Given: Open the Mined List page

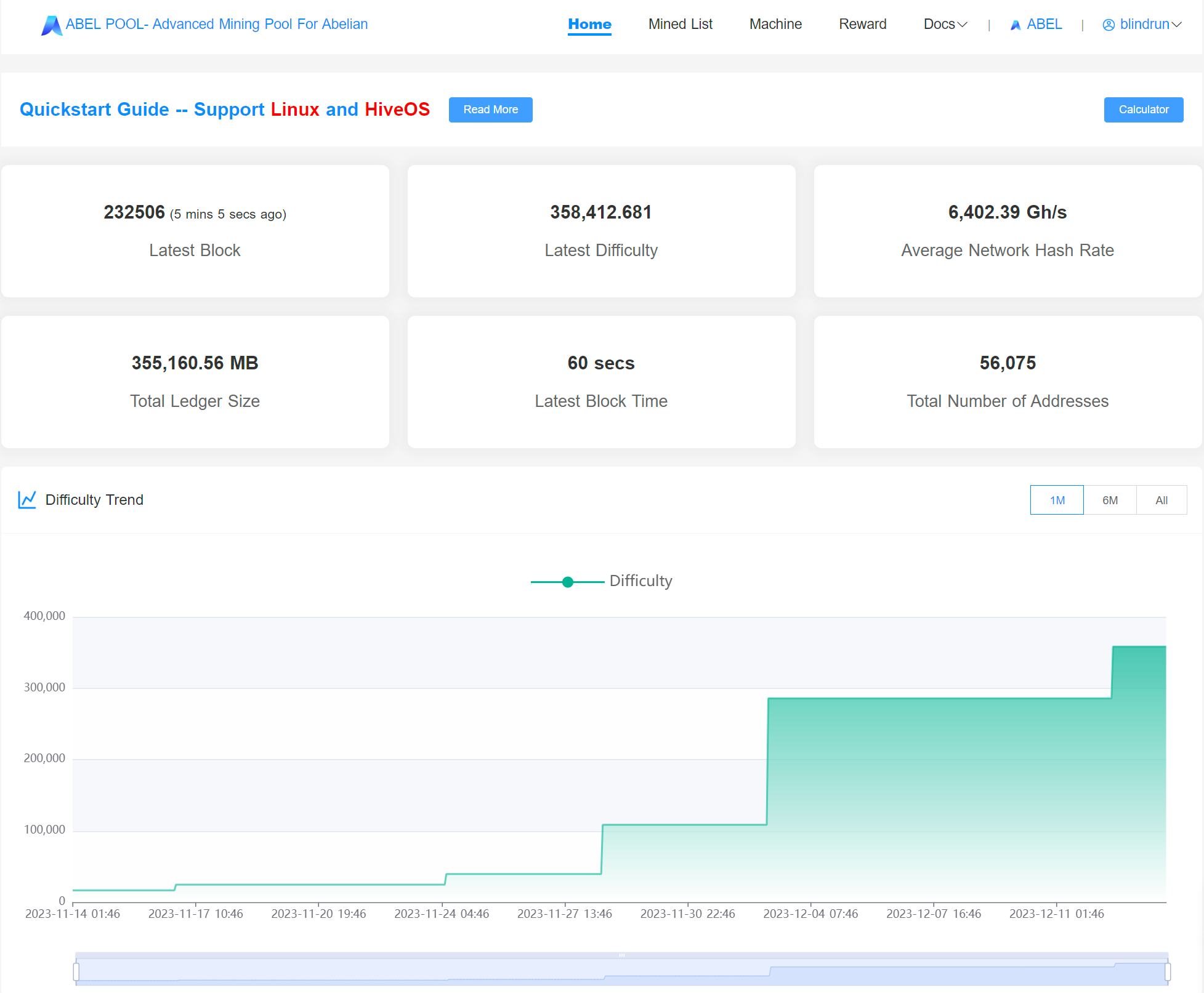Looking at the screenshot, I should click(x=680, y=24).
